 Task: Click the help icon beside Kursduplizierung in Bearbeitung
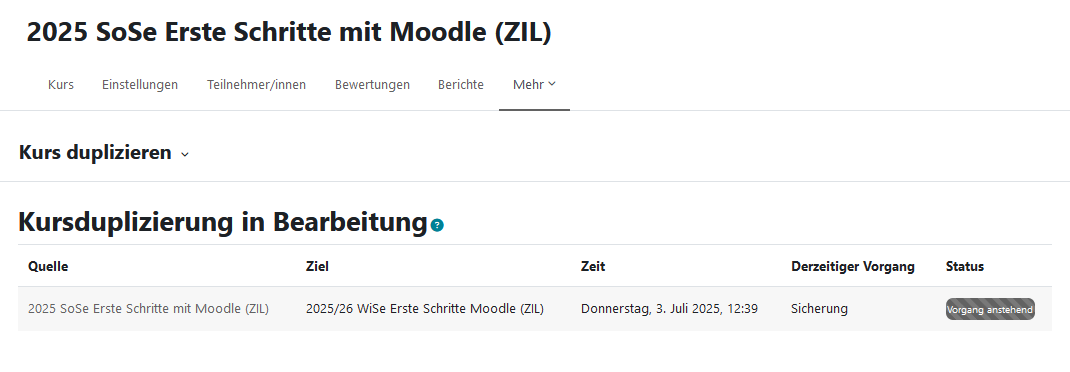tap(437, 225)
